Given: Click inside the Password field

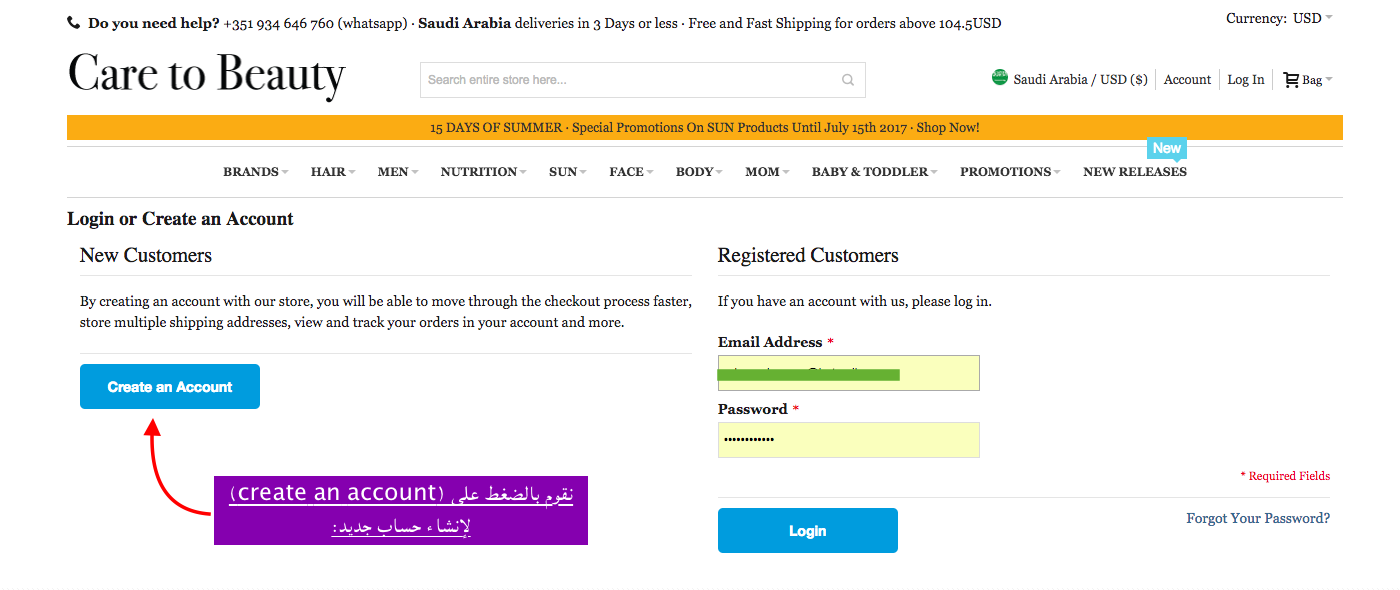Looking at the screenshot, I should pyautogui.click(x=848, y=440).
